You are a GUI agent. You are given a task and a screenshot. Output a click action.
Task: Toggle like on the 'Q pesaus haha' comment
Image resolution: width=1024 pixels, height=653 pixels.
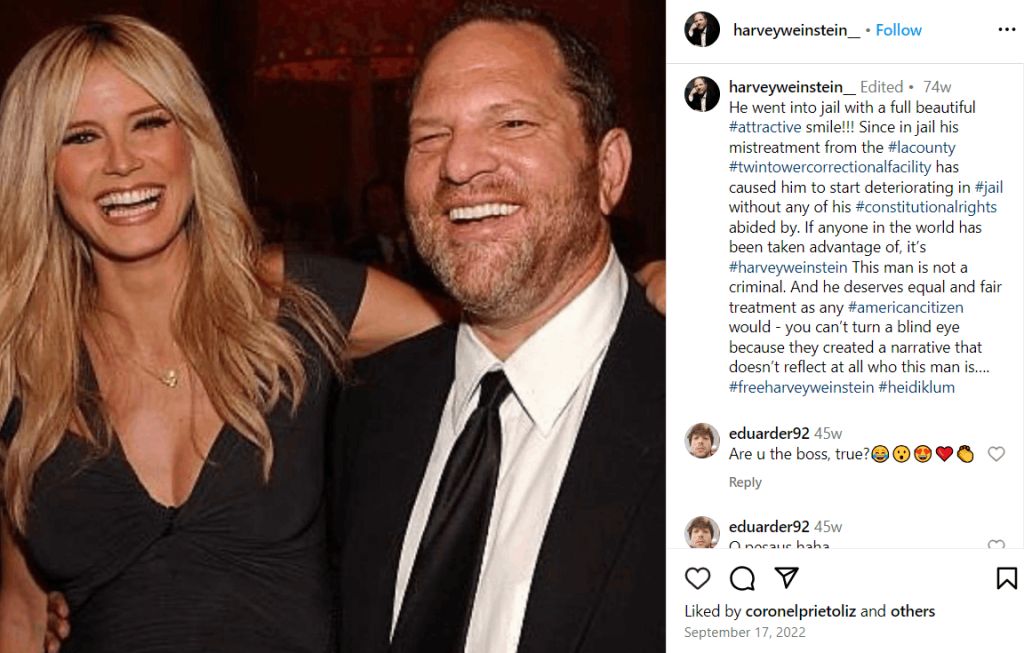[996, 546]
